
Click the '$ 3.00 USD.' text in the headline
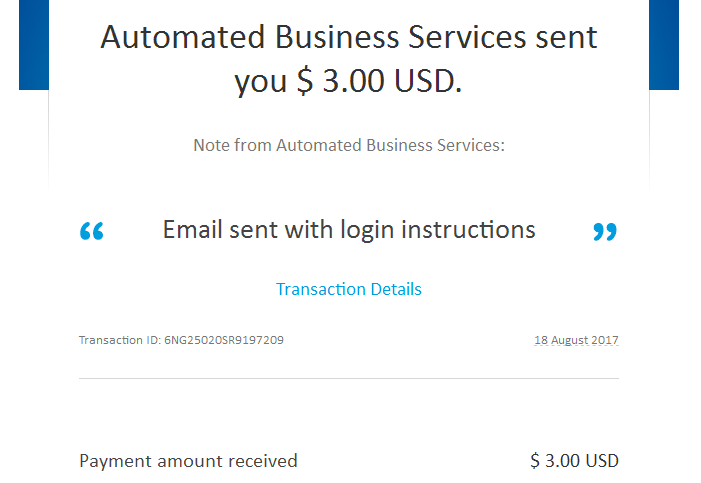pyautogui.click(x=379, y=81)
